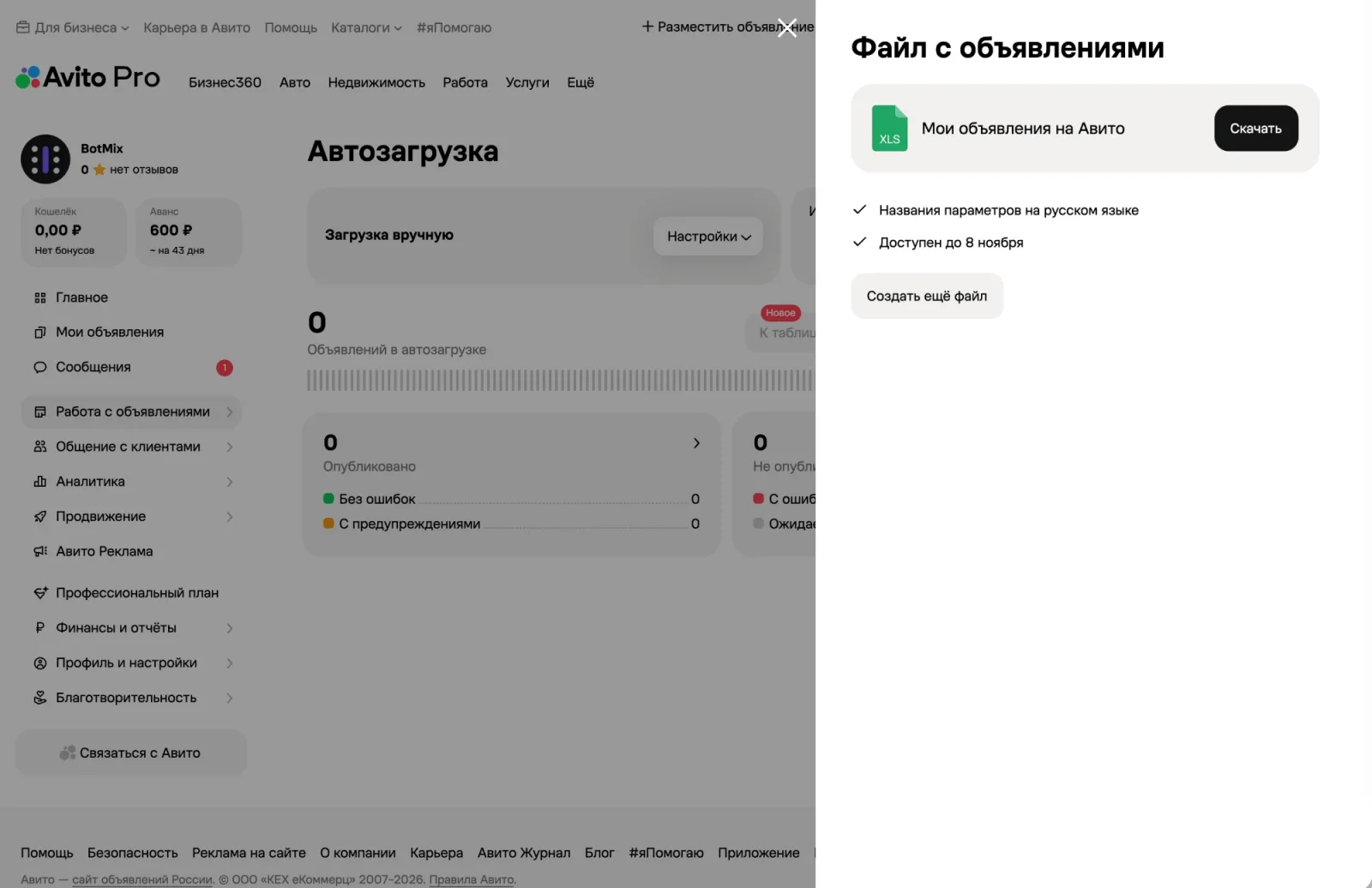Open the Аванс 600 ₽ card

click(189, 232)
